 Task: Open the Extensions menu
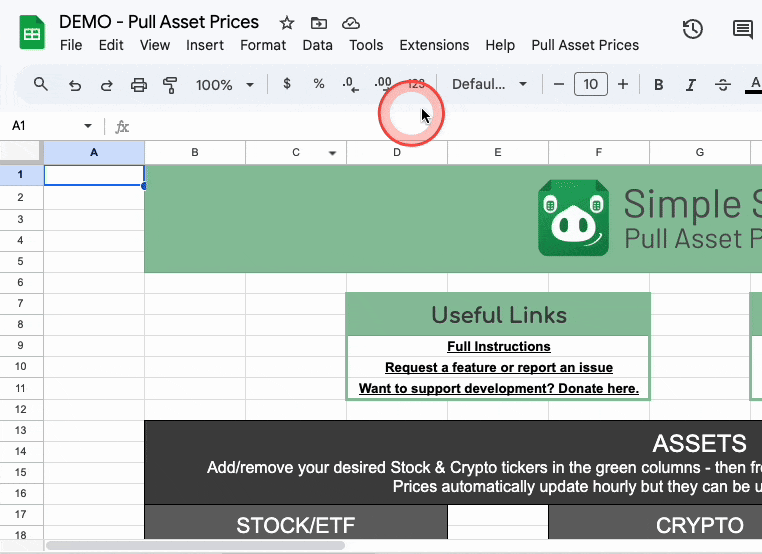pos(434,45)
